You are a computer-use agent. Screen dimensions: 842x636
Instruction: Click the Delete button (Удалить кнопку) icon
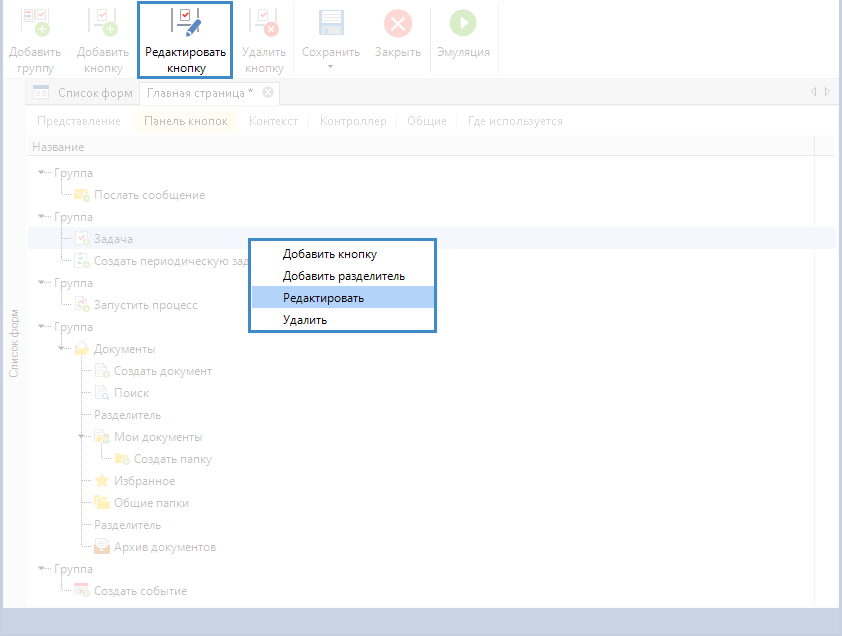tap(264, 23)
